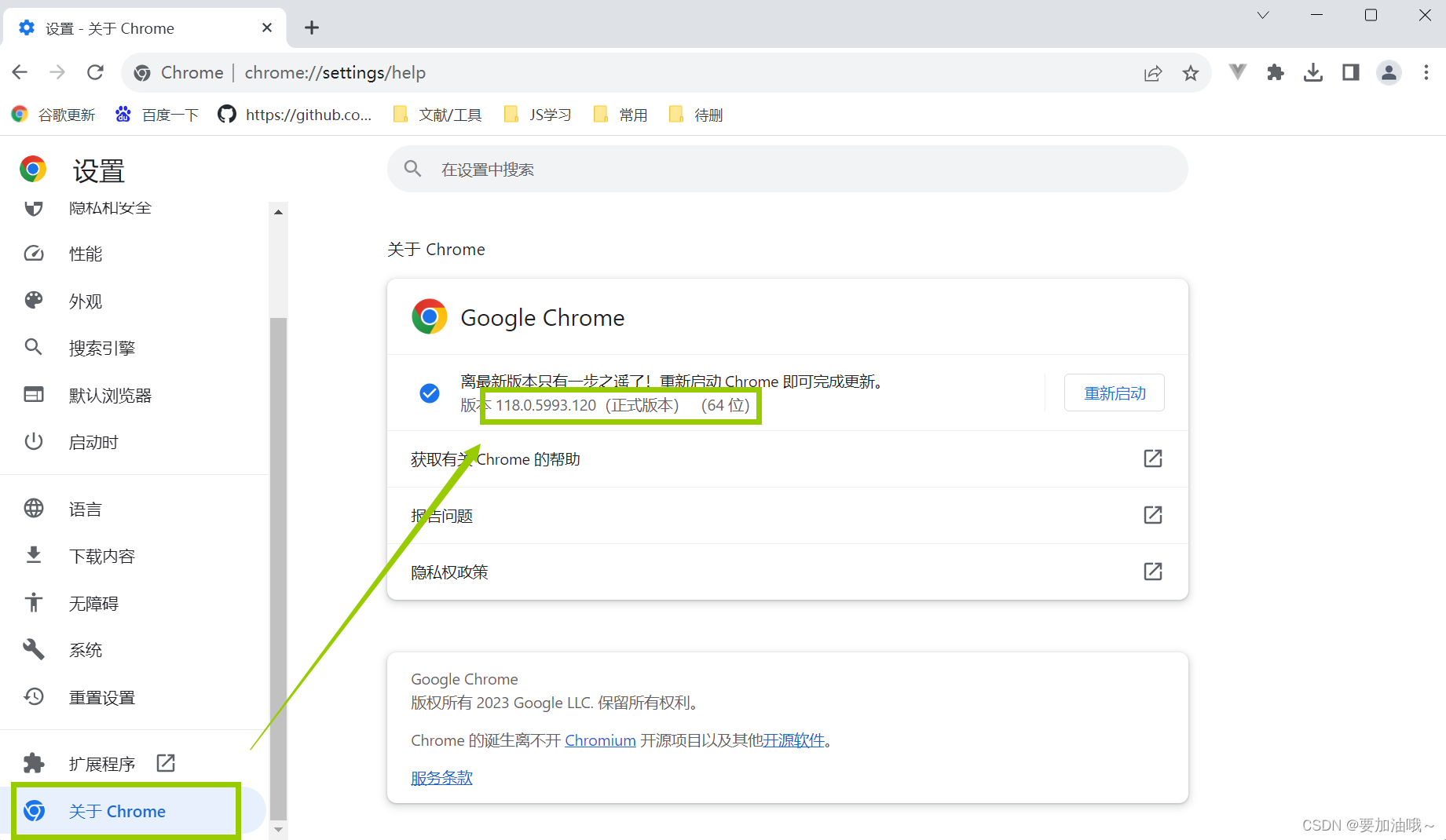The image size is (1446, 840).
Task: Expand the 文献/工具 bookmark folder
Action: pyautogui.click(x=437, y=115)
